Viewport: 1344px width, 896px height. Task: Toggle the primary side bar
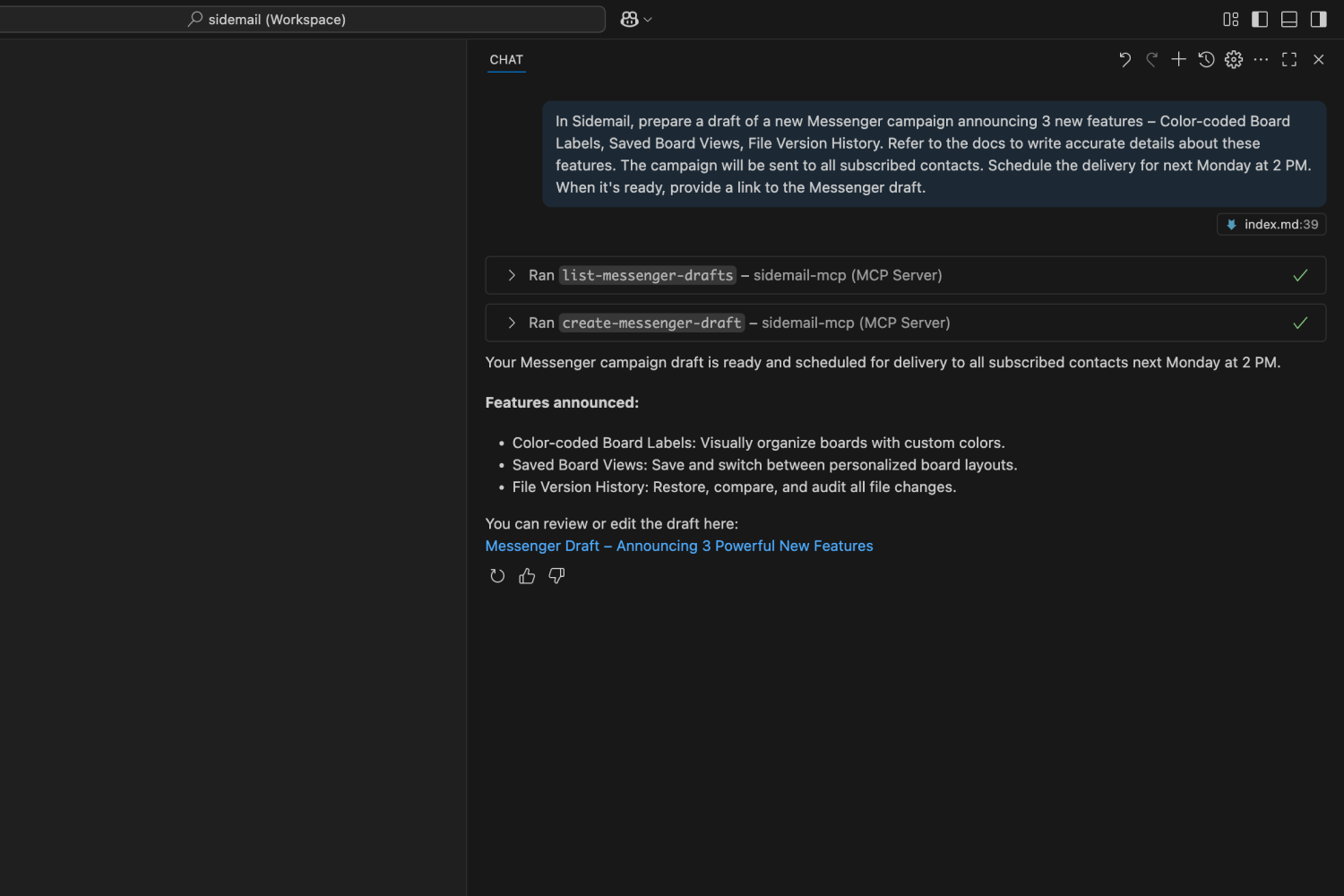[1260, 19]
